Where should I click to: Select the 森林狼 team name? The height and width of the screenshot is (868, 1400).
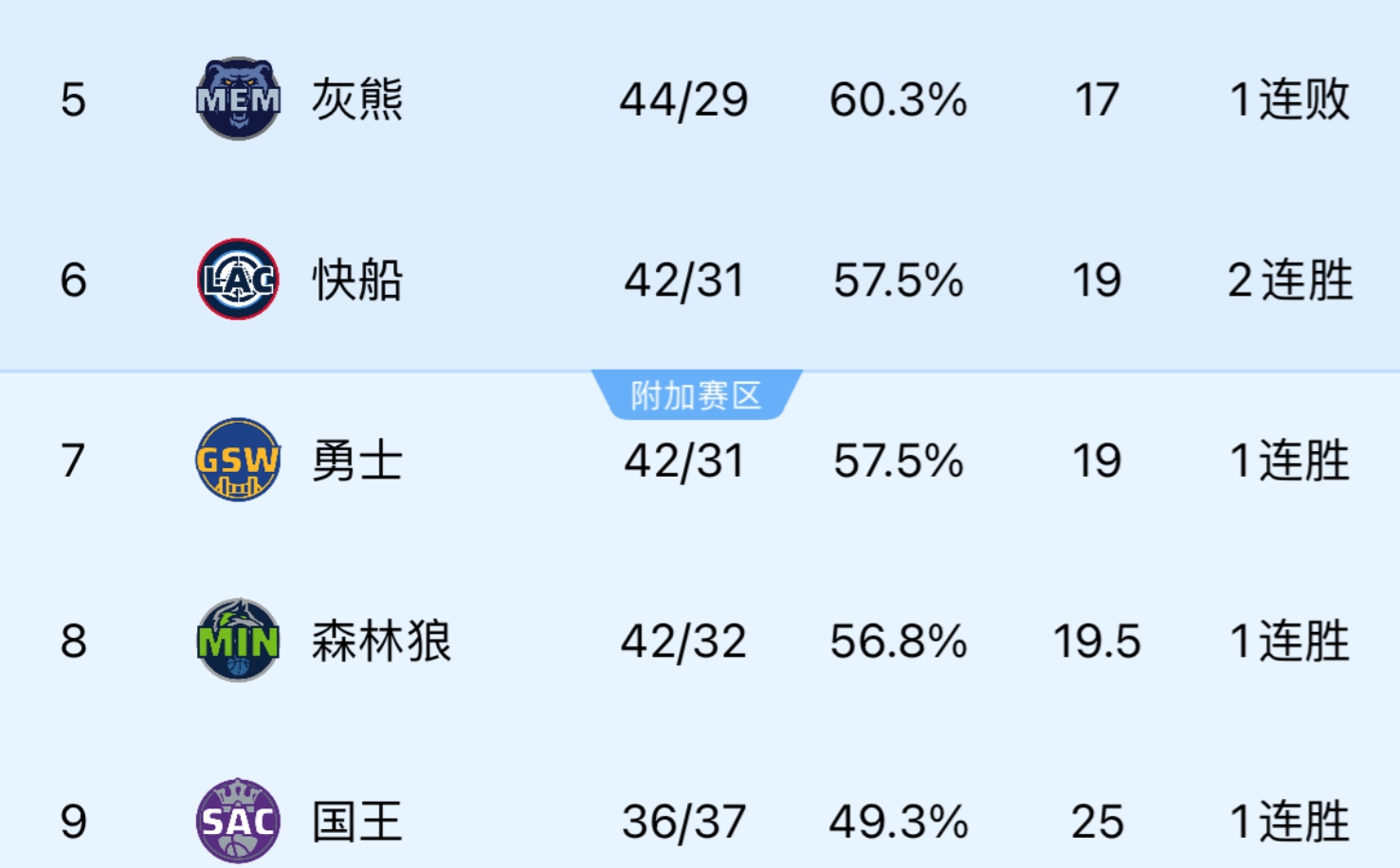click(x=381, y=642)
